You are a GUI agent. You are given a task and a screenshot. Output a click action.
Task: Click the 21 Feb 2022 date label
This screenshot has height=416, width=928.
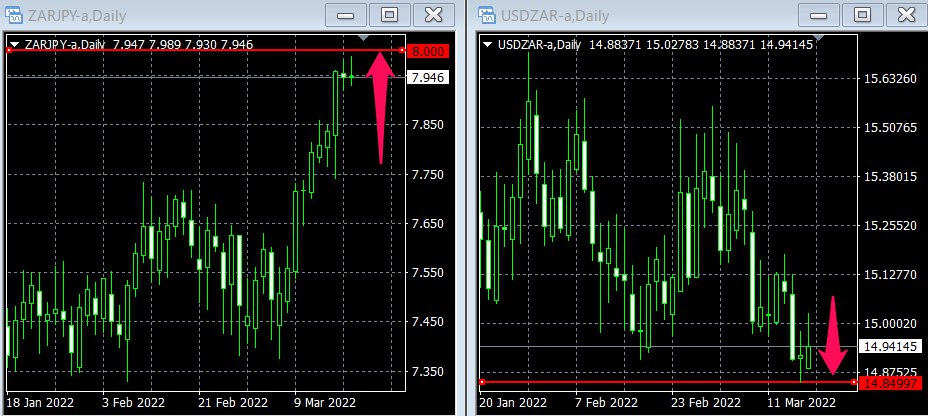231,402
